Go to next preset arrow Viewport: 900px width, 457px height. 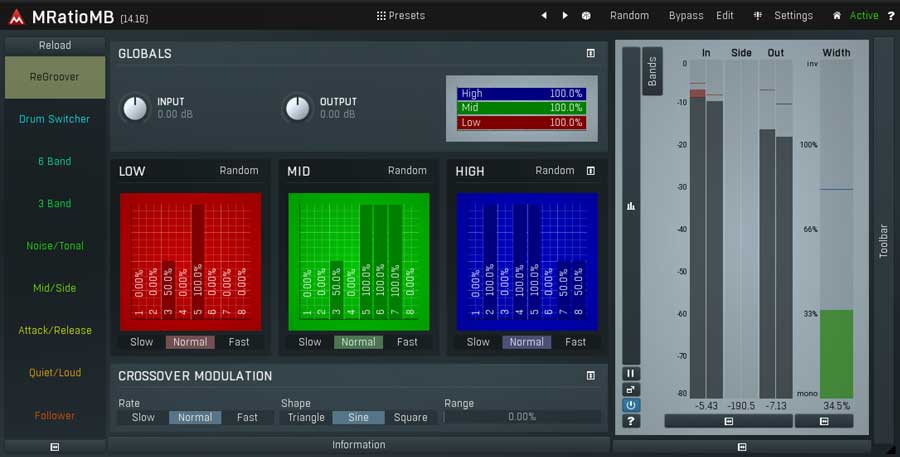coord(565,16)
